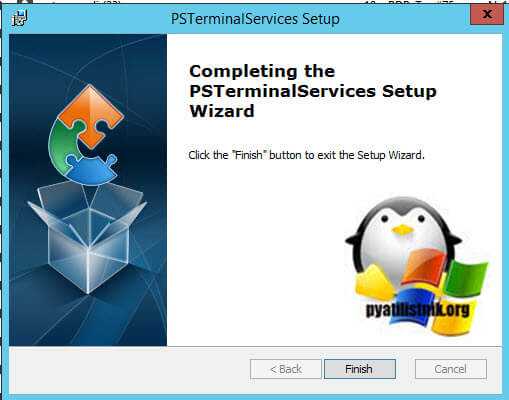Click the green puzzle piece in banner
The width and height of the screenshot is (509, 400).
pyautogui.click(x=65, y=147)
